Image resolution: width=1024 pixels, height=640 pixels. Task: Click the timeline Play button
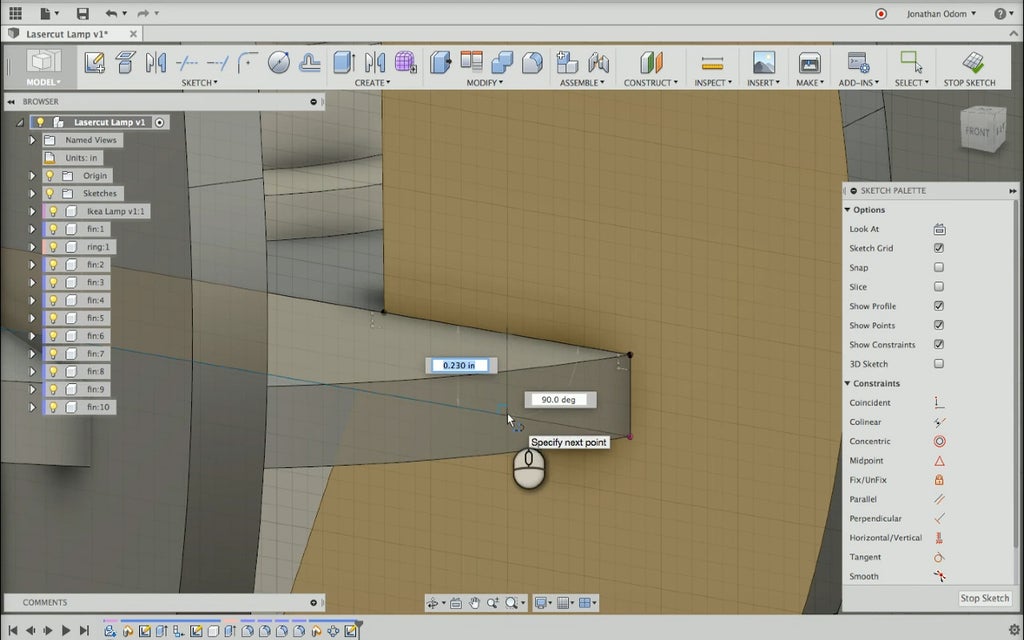pyautogui.click(x=66, y=631)
